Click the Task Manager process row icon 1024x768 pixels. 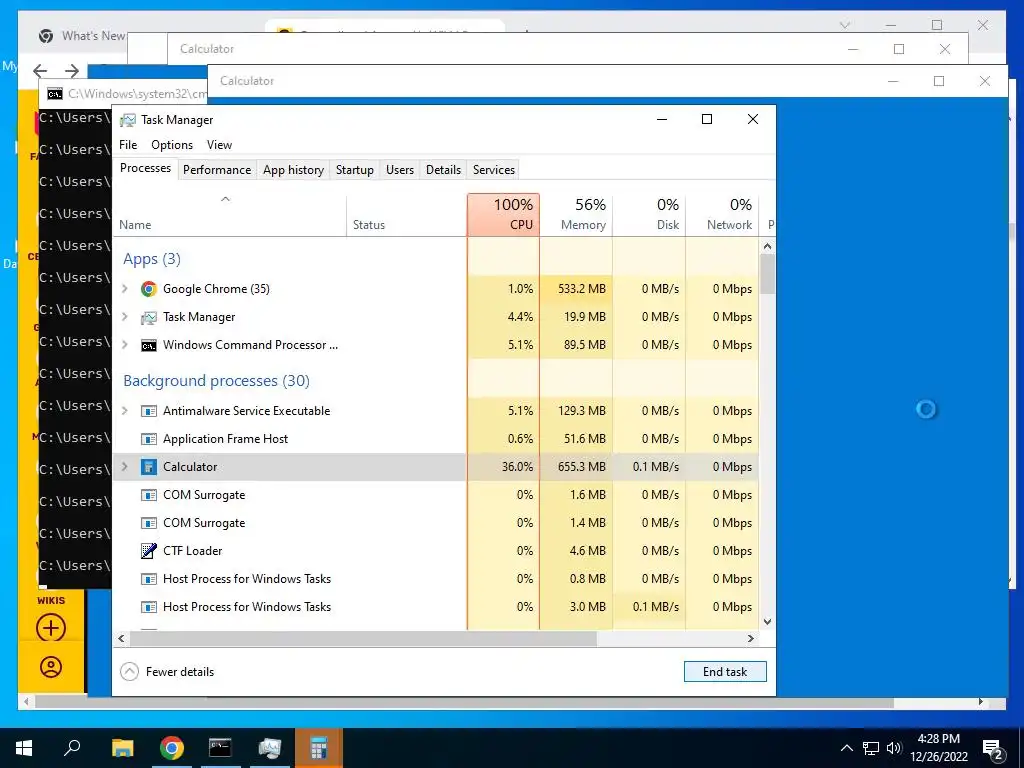(149, 317)
